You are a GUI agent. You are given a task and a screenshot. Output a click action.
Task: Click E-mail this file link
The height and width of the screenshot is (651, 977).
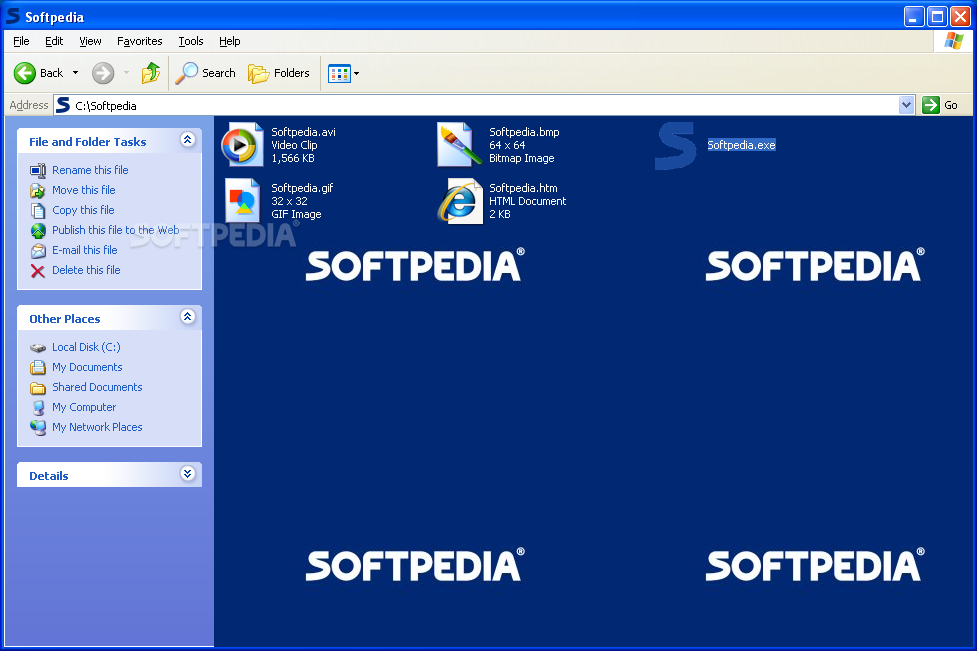(85, 250)
